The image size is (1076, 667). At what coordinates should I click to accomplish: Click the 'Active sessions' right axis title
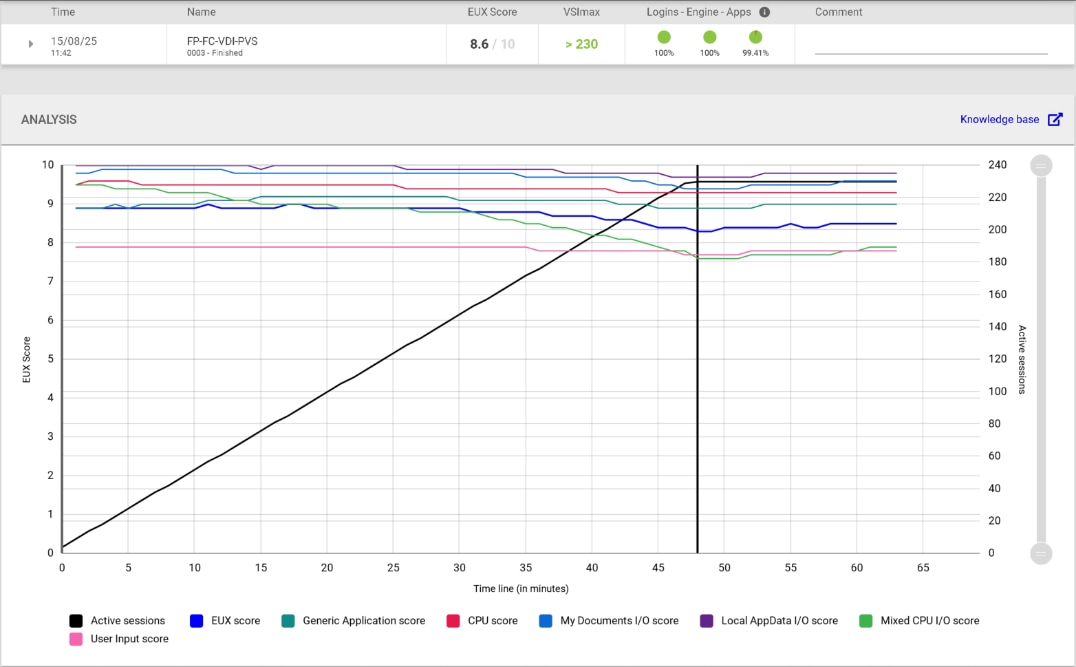(1022, 360)
